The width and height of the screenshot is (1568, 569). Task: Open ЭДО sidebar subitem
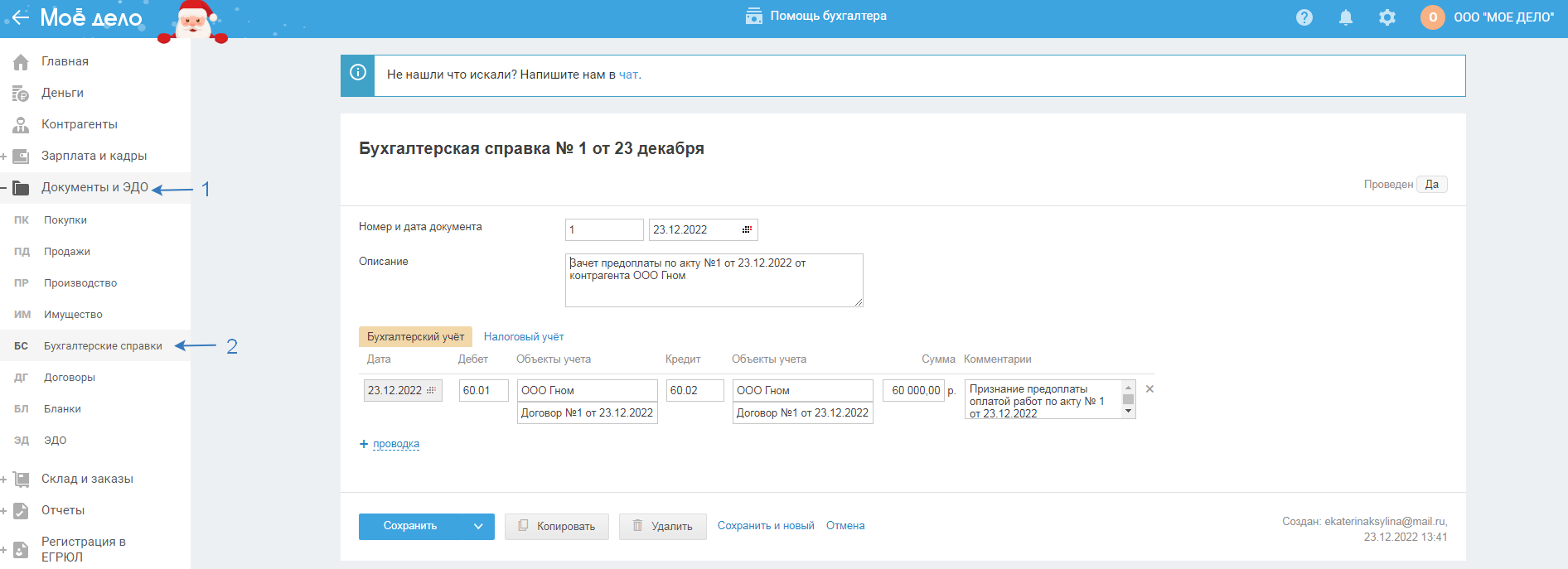pos(55,440)
